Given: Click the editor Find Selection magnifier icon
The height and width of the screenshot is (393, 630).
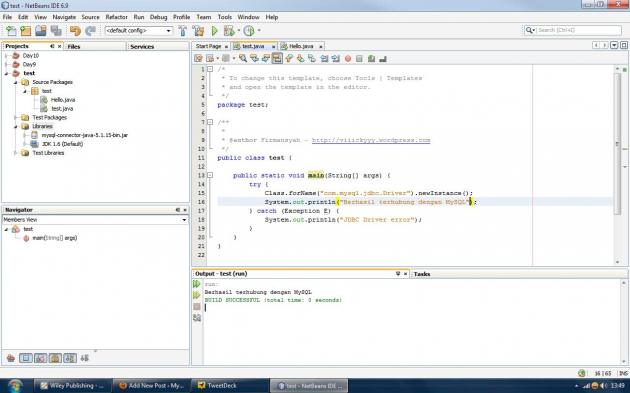Looking at the screenshot, I should pos(243,59).
